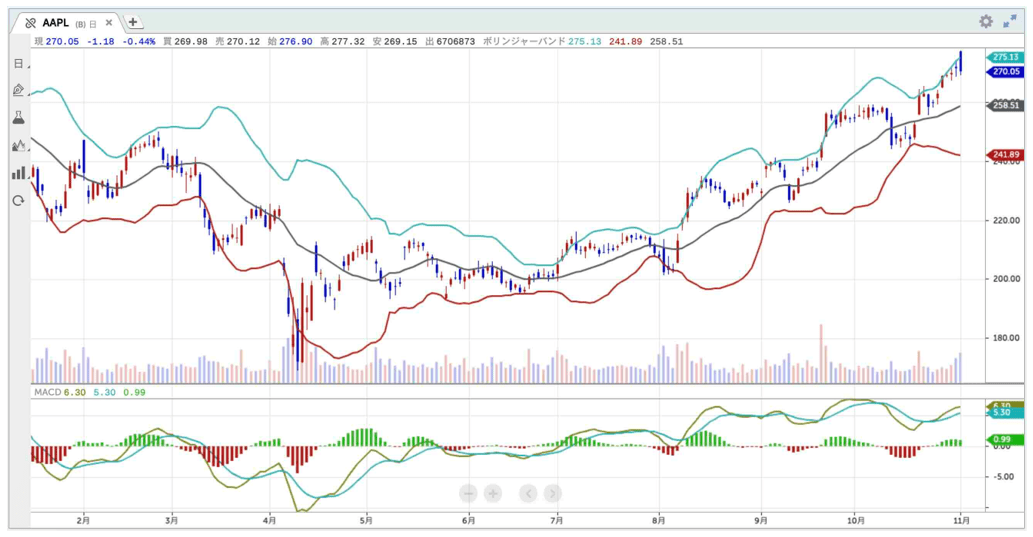Image resolution: width=1033 pixels, height=537 pixels.
Task: Click the link symbol icon in AAPL tab
Action: click(30, 22)
